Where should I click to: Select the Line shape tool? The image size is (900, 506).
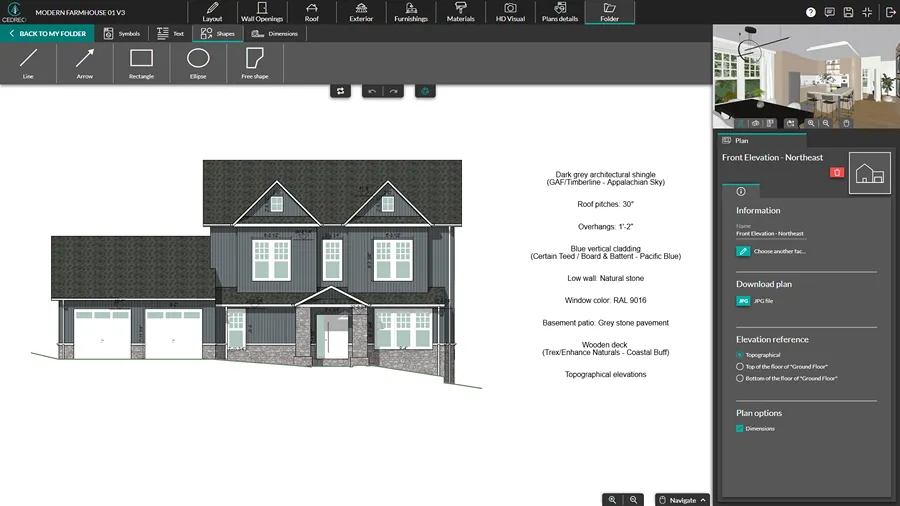click(x=28, y=63)
